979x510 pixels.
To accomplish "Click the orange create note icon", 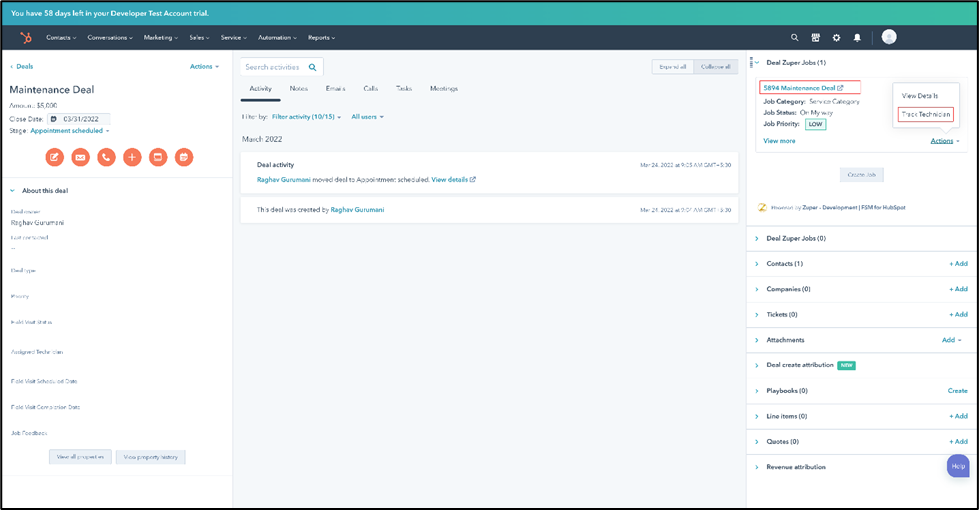I will pos(54,157).
